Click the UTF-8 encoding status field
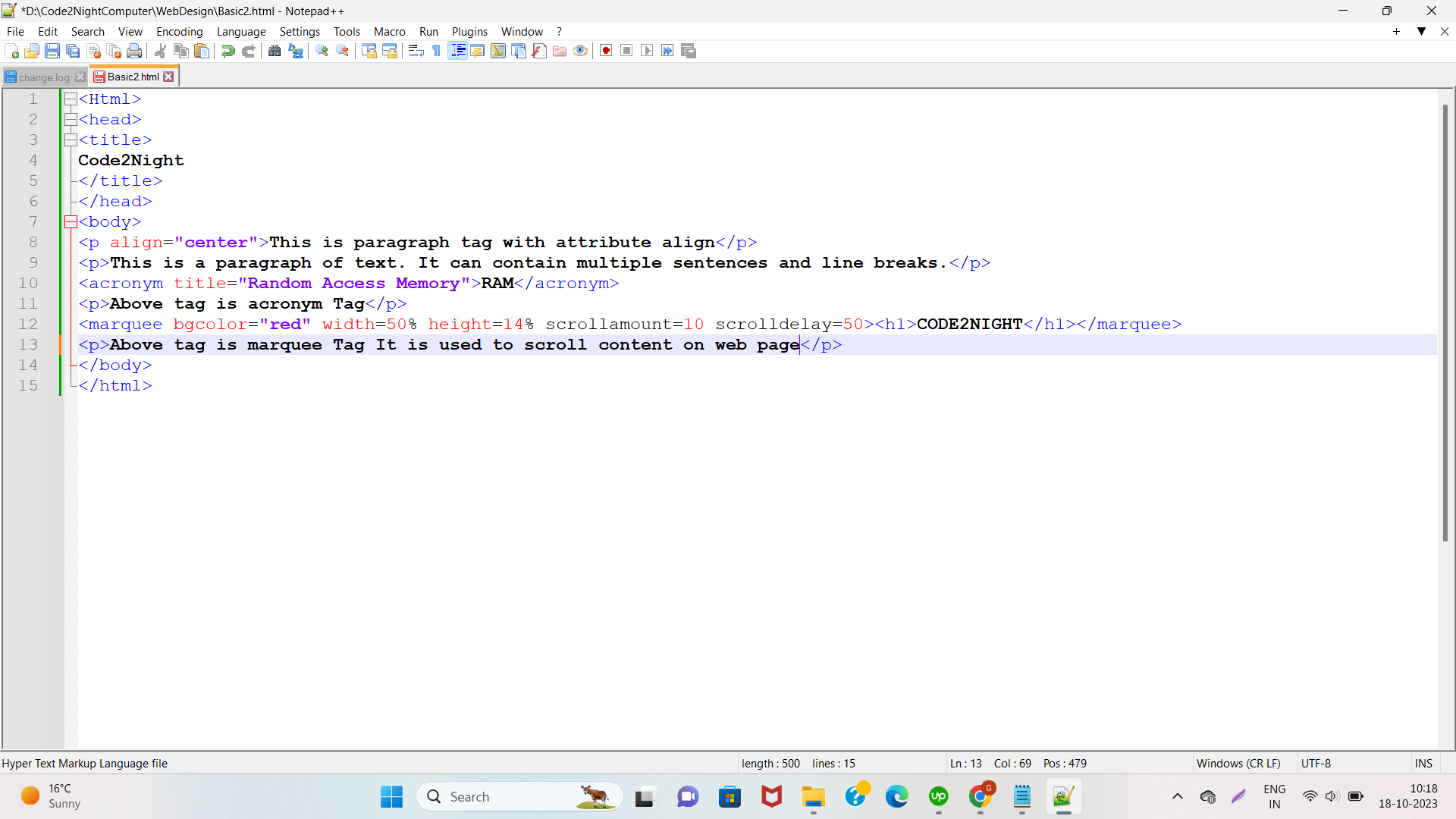 tap(1316, 763)
